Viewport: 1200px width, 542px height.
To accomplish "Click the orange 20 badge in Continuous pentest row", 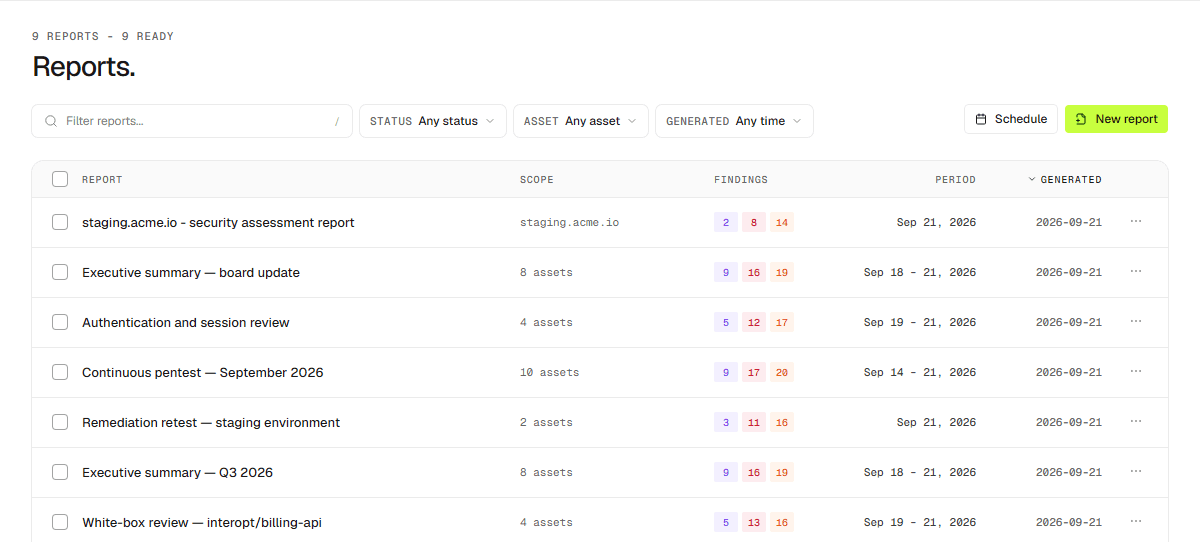I will [782, 372].
